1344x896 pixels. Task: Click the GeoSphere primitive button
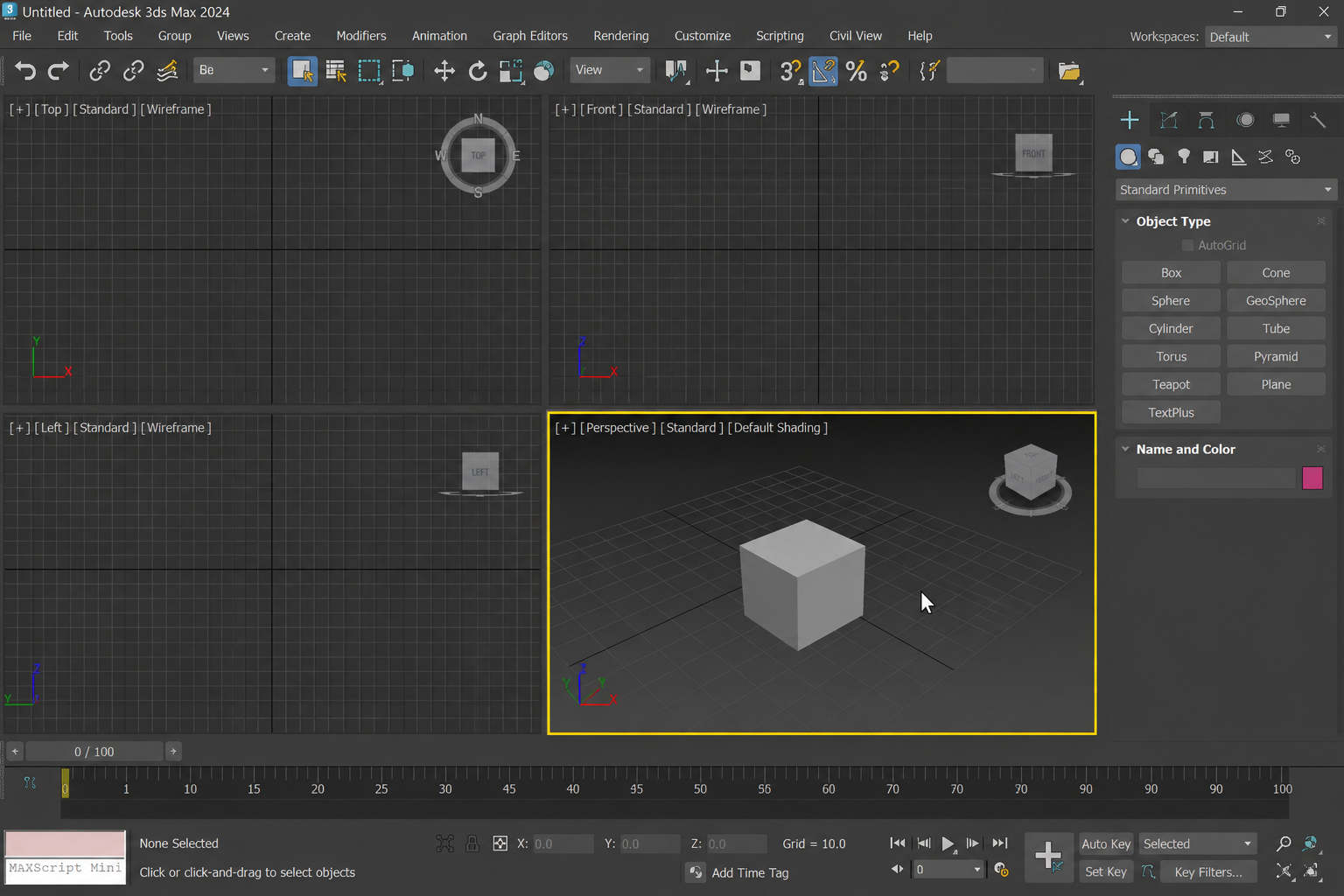tap(1276, 301)
